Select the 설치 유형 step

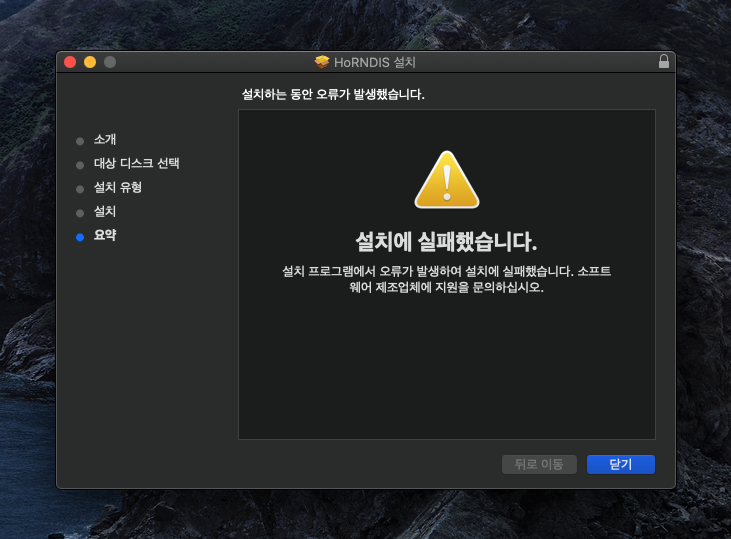point(118,187)
